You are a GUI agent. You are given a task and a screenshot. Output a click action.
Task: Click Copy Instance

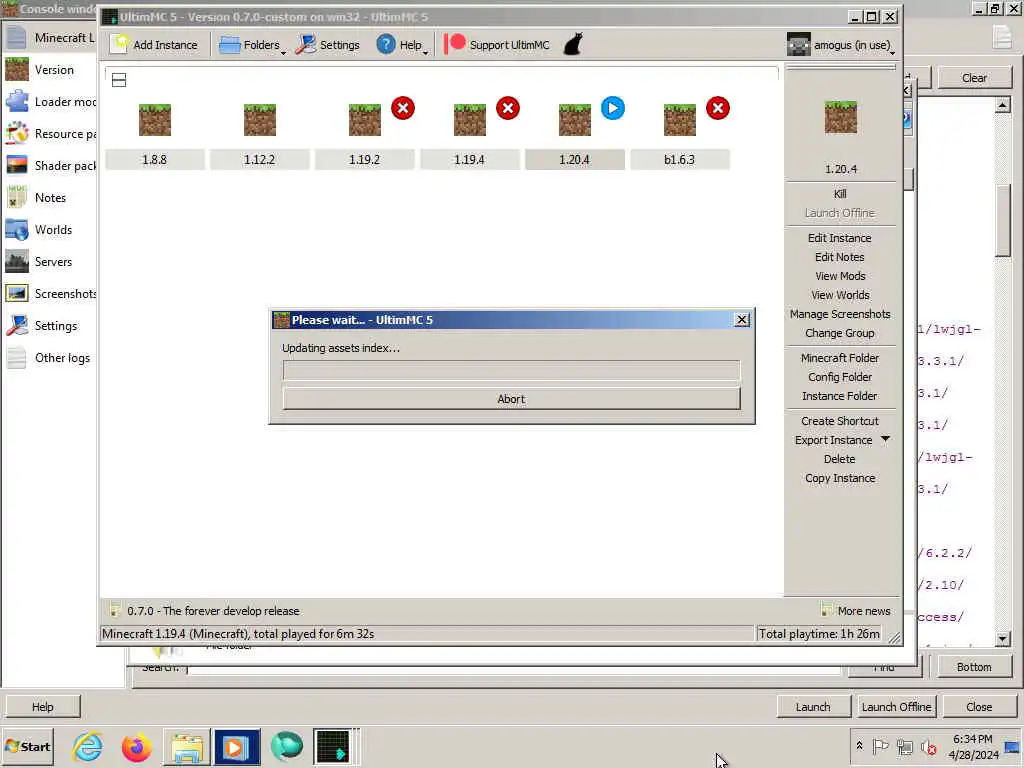[x=840, y=479]
